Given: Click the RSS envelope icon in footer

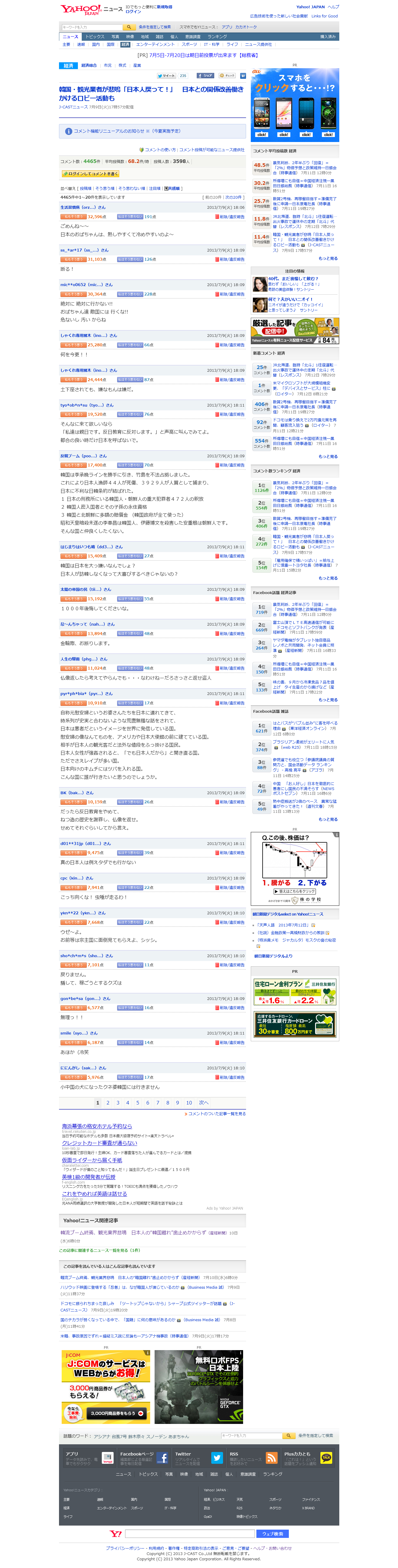Looking at the screenshot, I should [x=271, y=1457].
